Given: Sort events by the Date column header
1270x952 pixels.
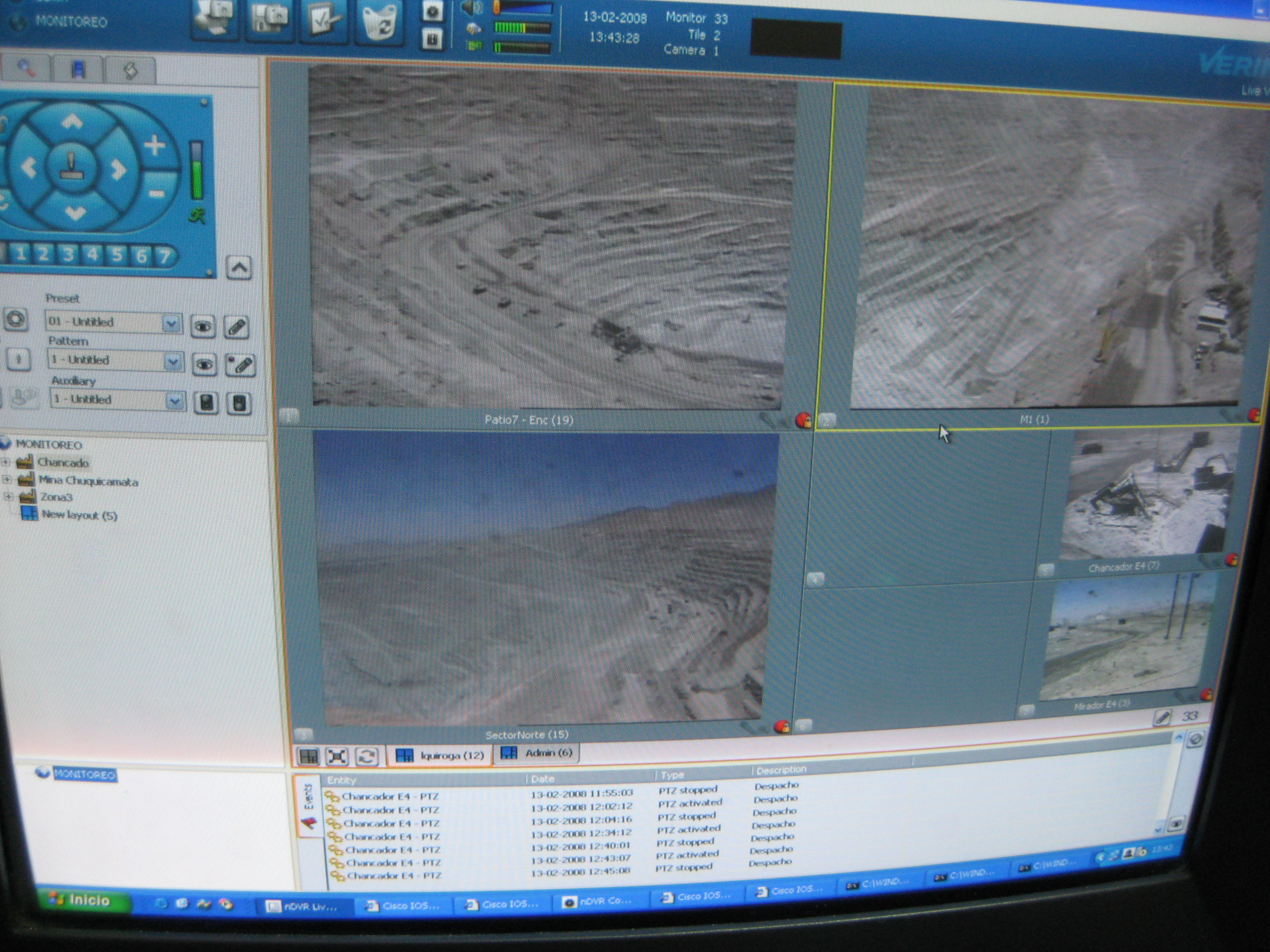Looking at the screenshot, I should coord(591,778).
